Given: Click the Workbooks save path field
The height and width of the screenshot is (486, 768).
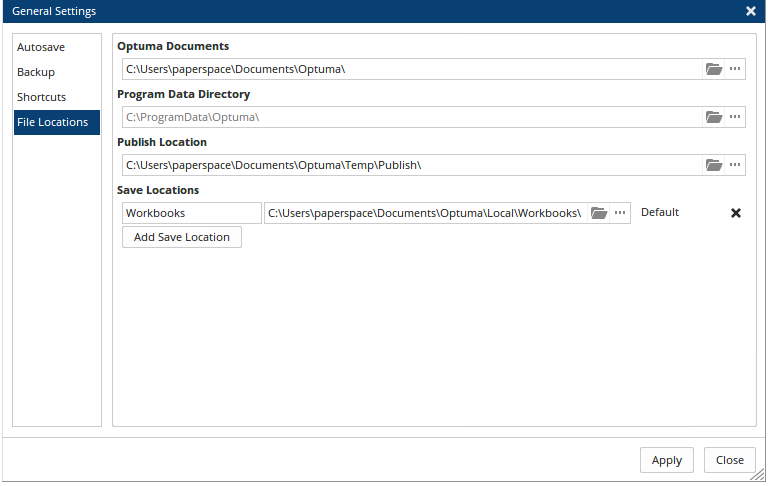Looking at the screenshot, I should pyautogui.click(x=426, y=213).
